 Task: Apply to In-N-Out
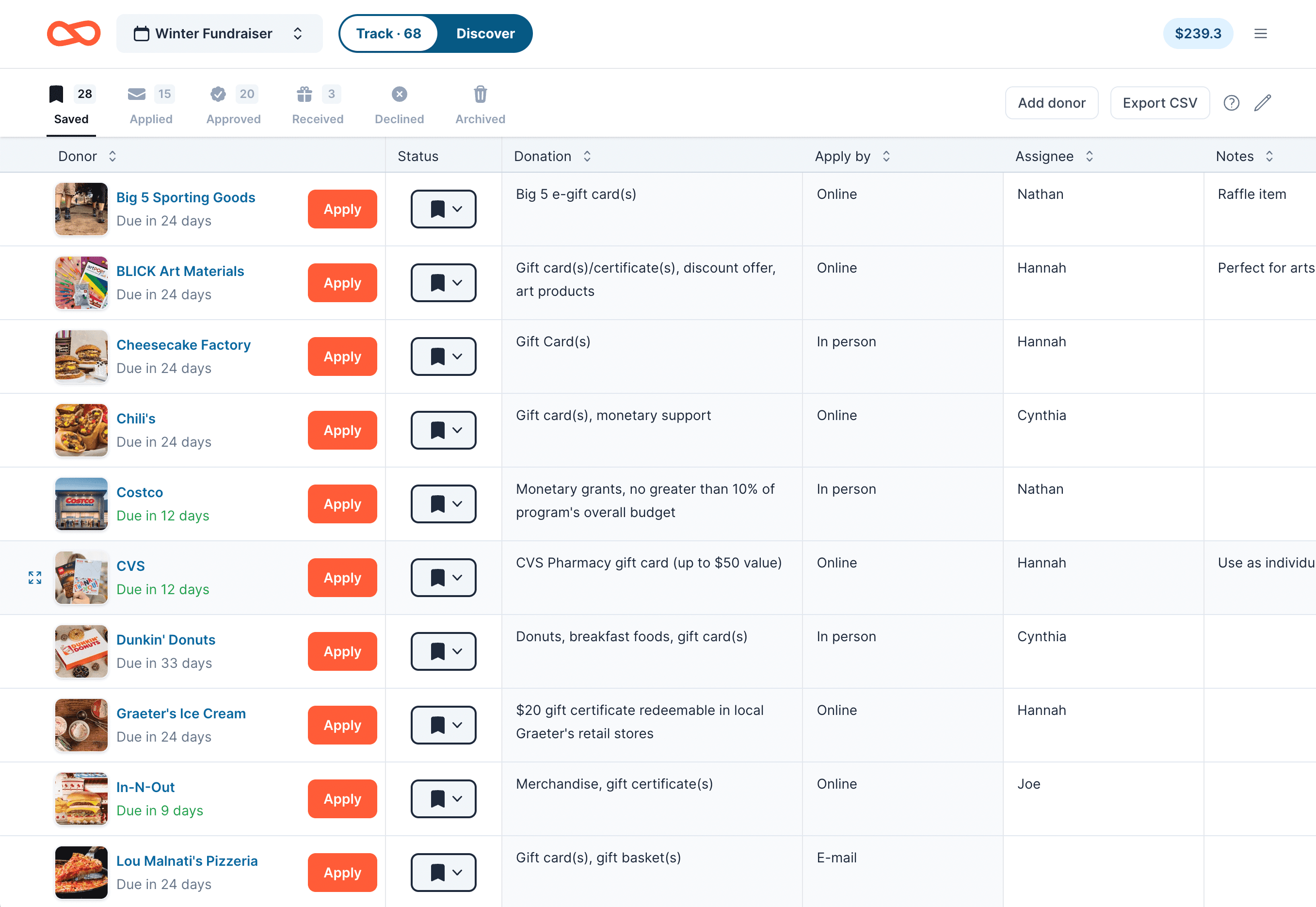tap(342, 798)
